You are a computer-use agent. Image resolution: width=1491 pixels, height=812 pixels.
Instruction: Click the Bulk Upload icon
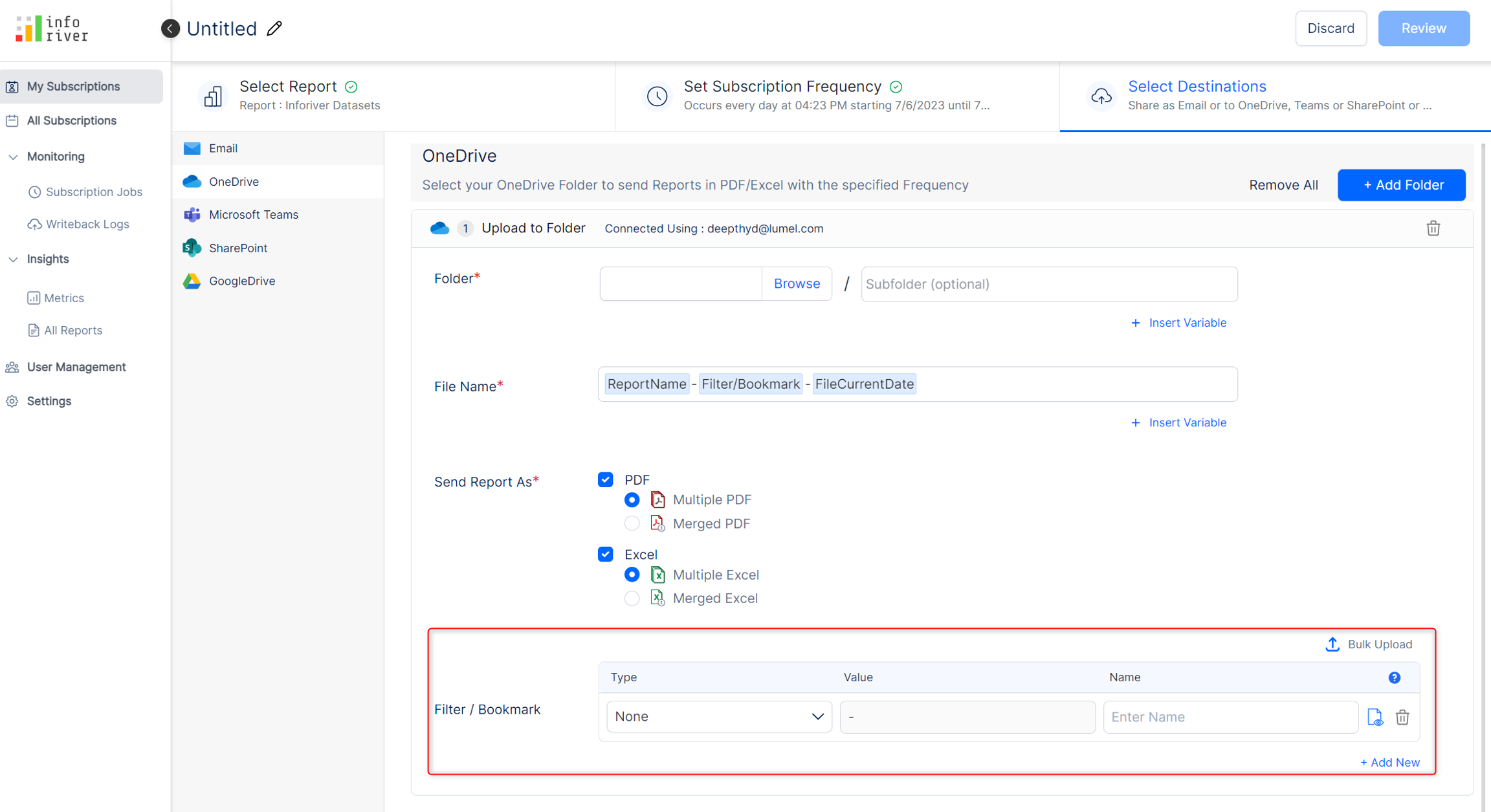click(x=1332, y=644)
